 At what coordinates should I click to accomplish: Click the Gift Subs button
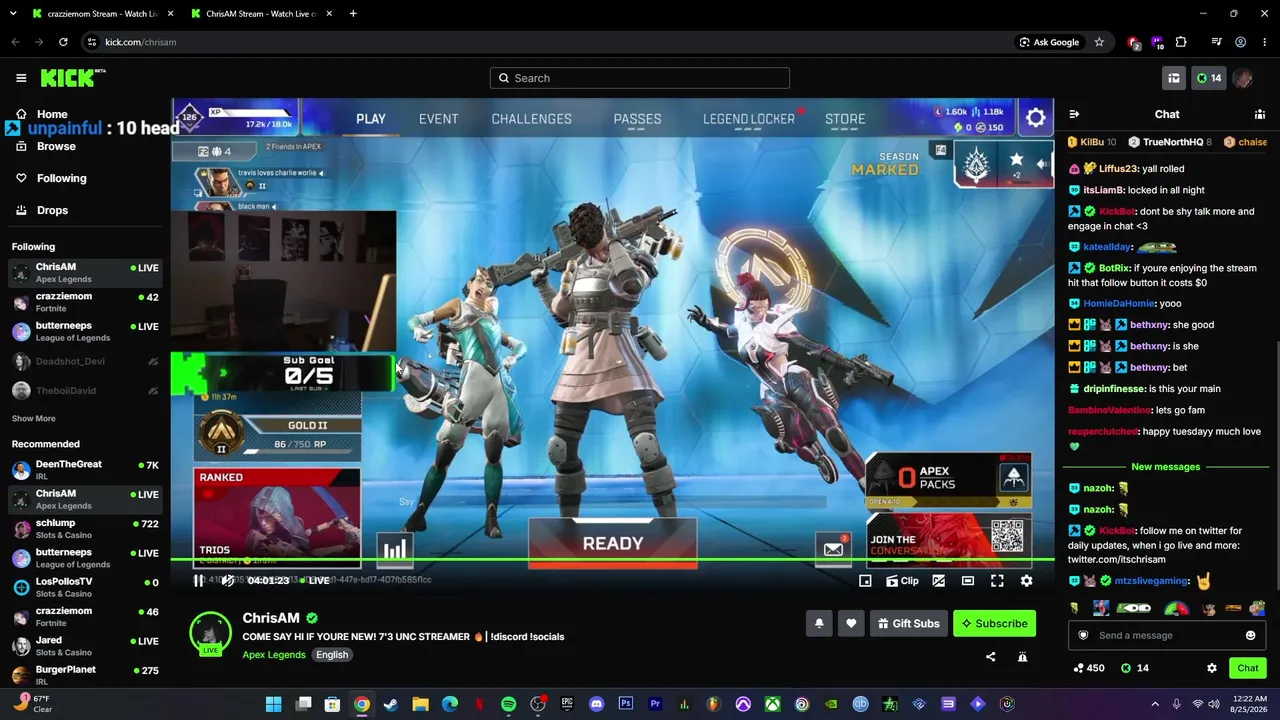[909, 623]
